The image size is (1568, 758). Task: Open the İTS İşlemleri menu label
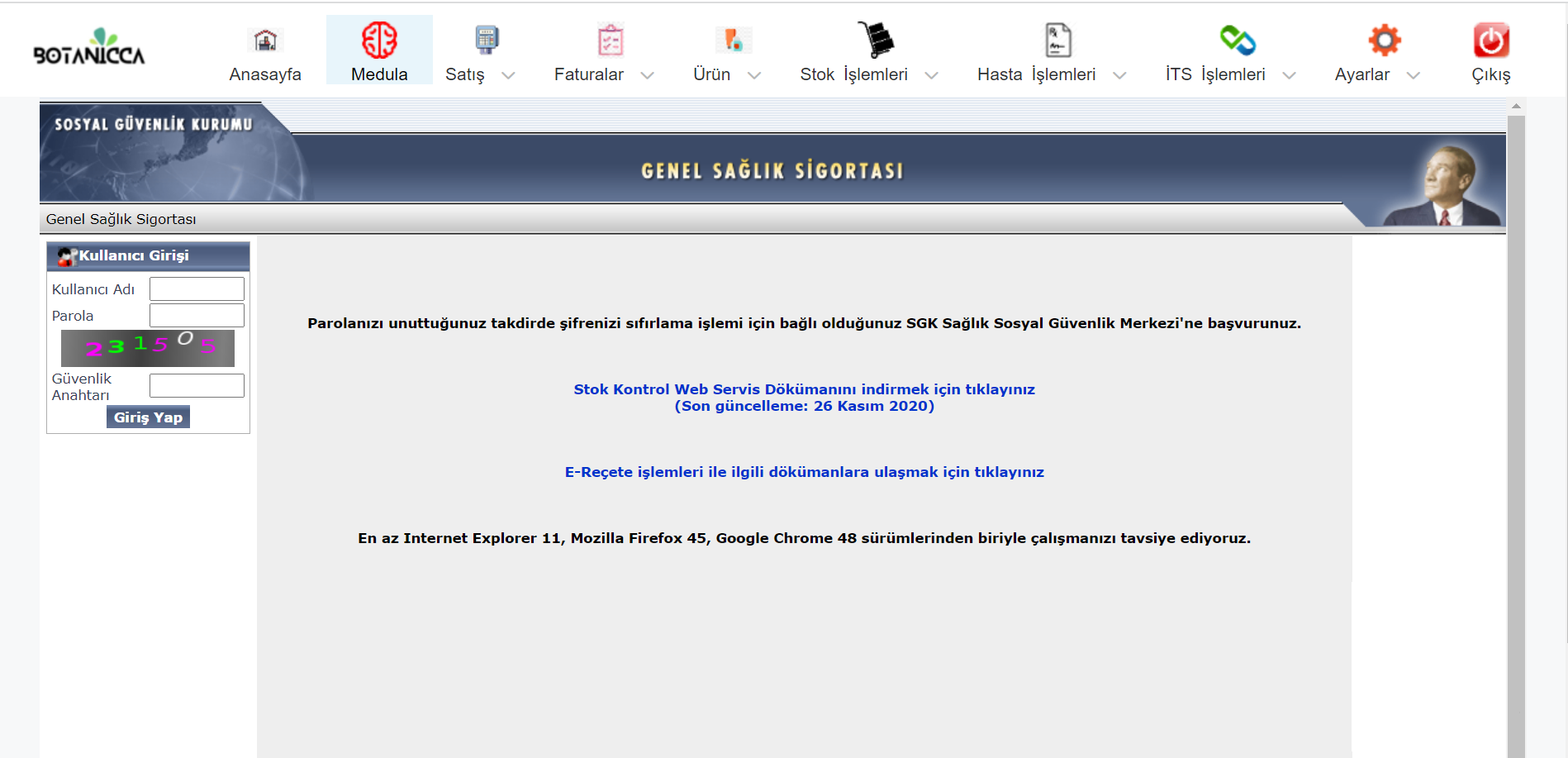[1215, 74]
